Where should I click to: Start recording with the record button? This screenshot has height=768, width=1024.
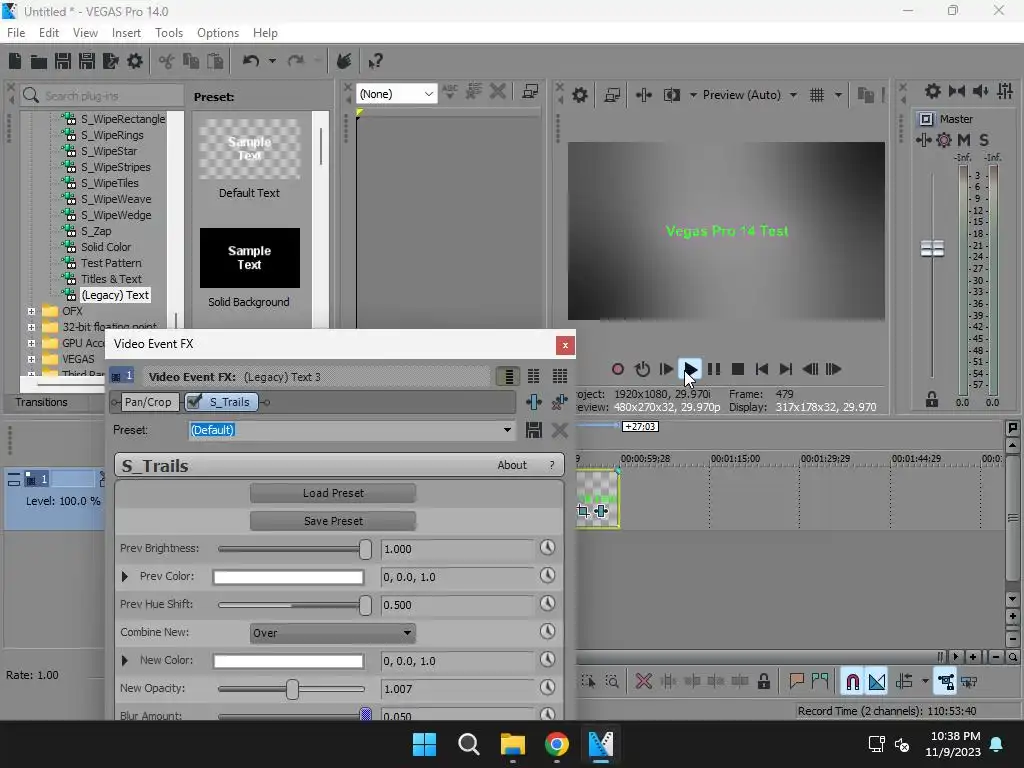[617, 370]
